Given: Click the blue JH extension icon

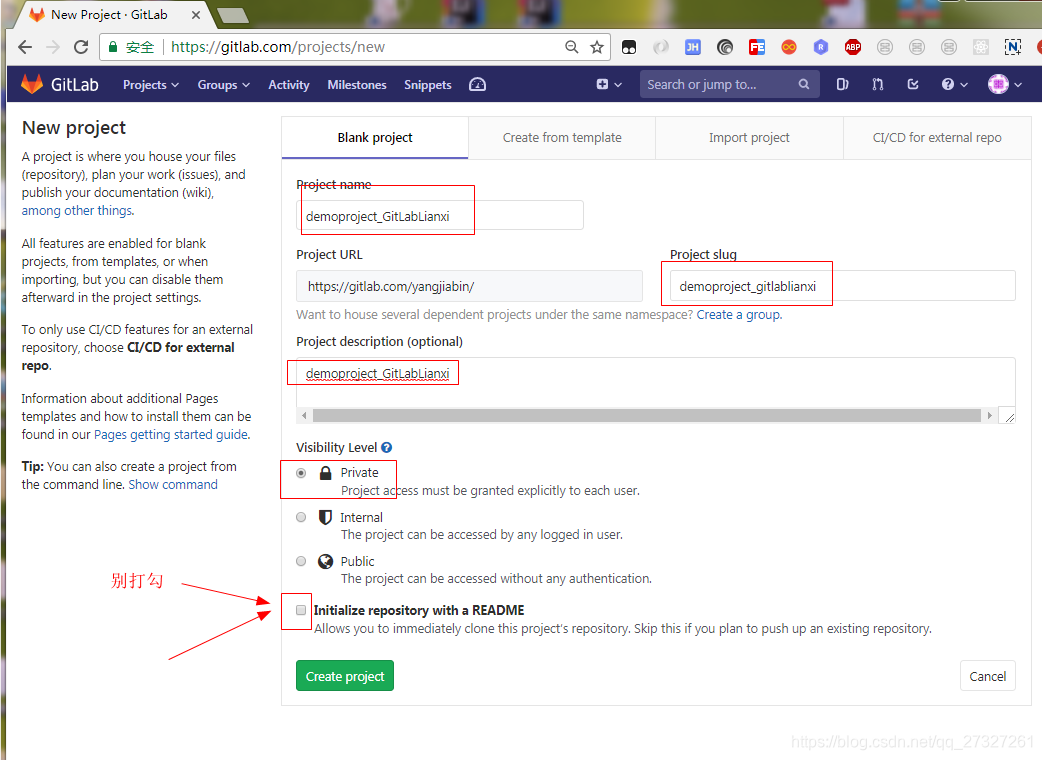Looking at the screenshot, I should click(x=692, y=47).
